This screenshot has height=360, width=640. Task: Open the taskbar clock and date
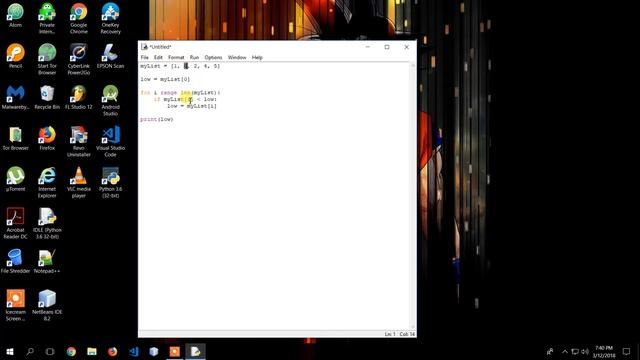(604, 351)
